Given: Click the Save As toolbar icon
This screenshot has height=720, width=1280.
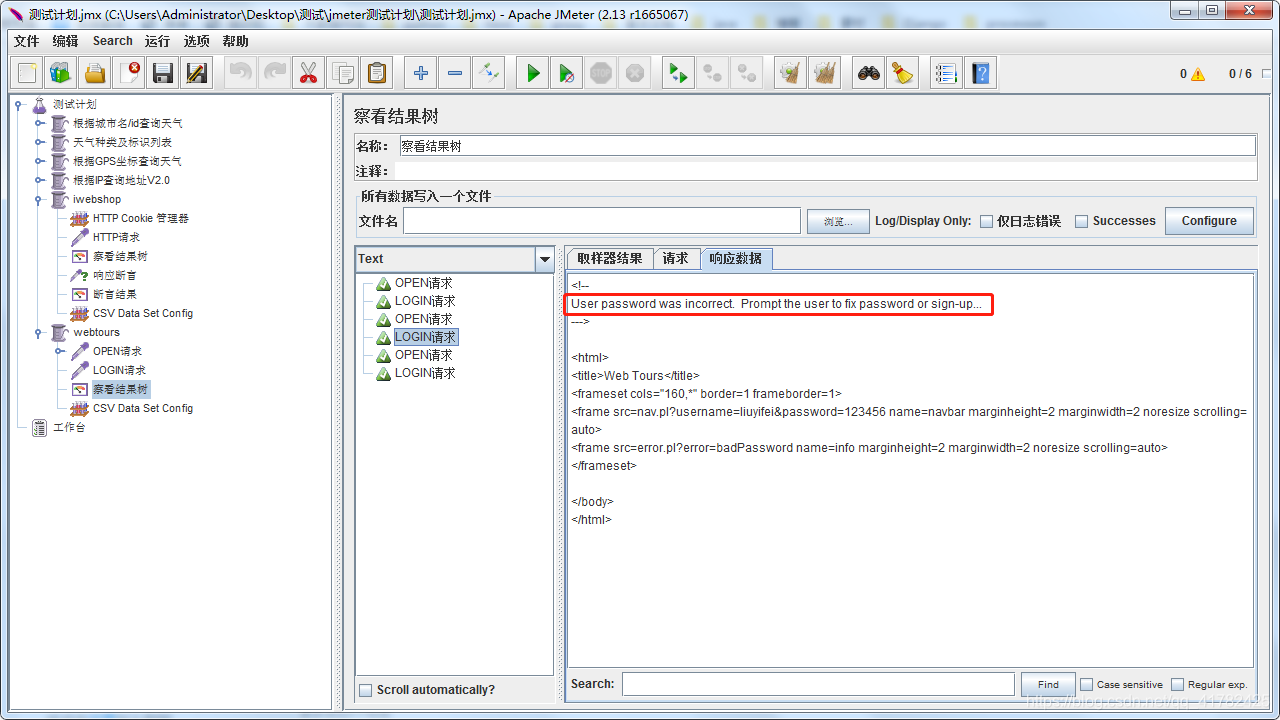Looking at the screenshot, I should pyautogui.click(x=197, y=73).
